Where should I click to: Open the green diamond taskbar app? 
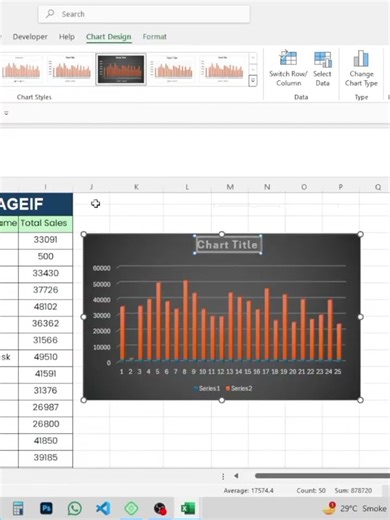[131, 508]
